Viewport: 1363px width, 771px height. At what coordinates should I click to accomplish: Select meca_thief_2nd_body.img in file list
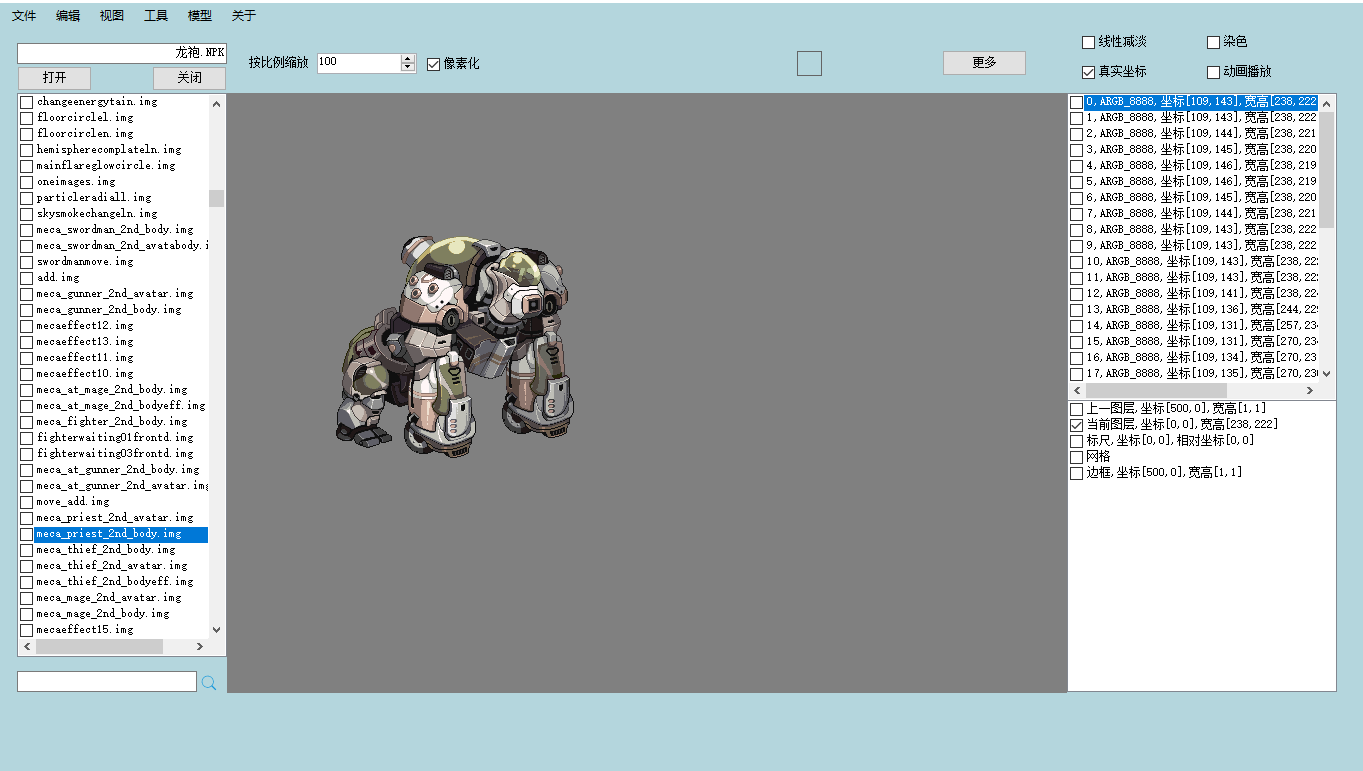(x=106, y=550)
